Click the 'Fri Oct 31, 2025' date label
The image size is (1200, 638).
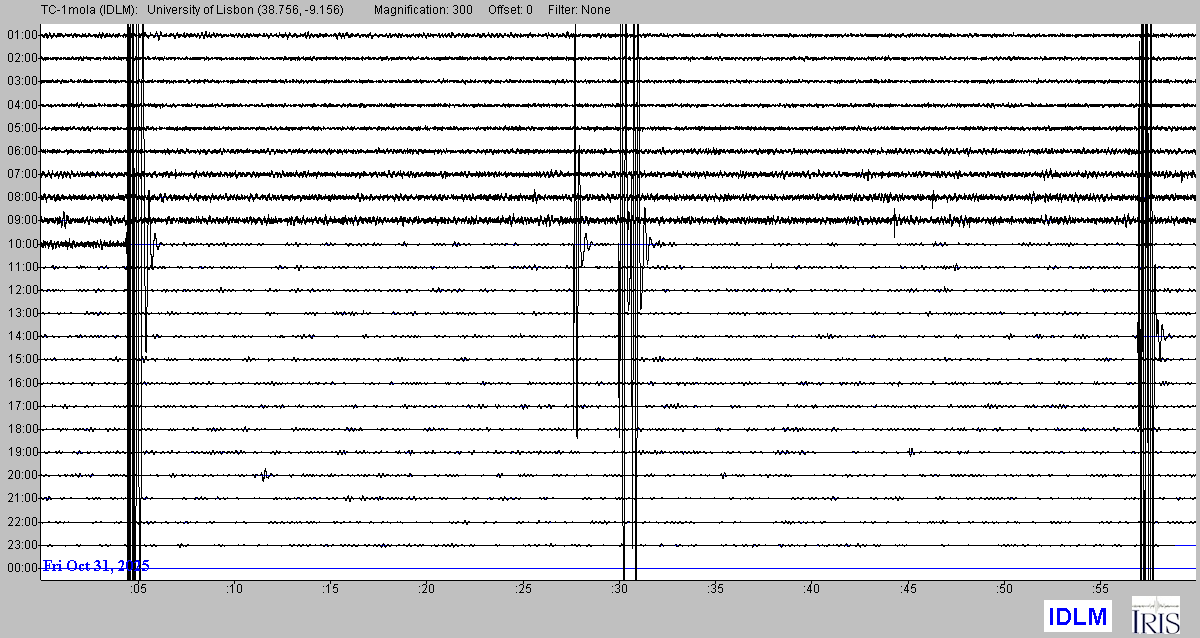click(96, 566)
